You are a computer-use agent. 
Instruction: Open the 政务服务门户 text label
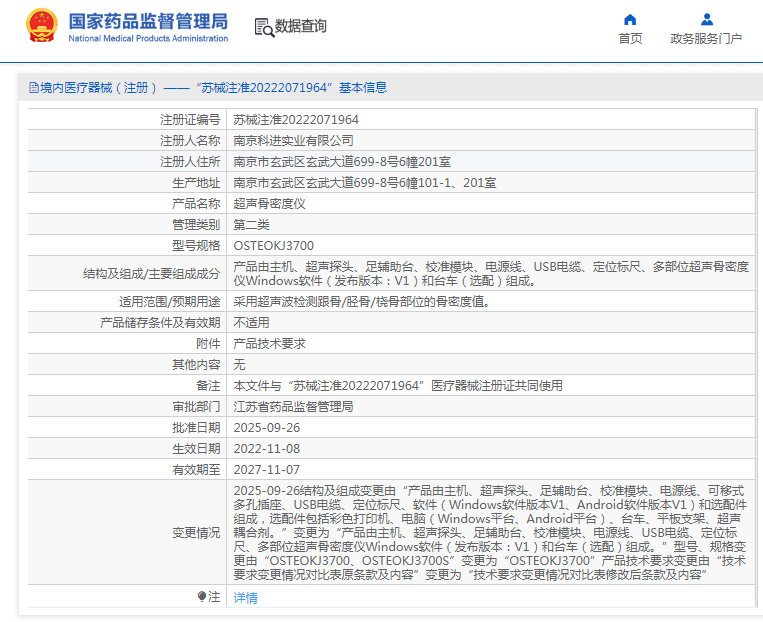706,39
